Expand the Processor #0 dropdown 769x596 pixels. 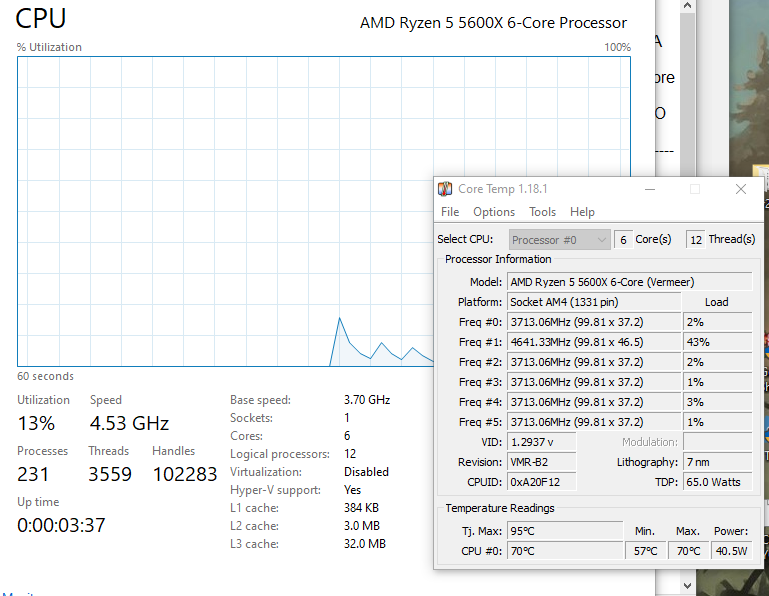560,240
